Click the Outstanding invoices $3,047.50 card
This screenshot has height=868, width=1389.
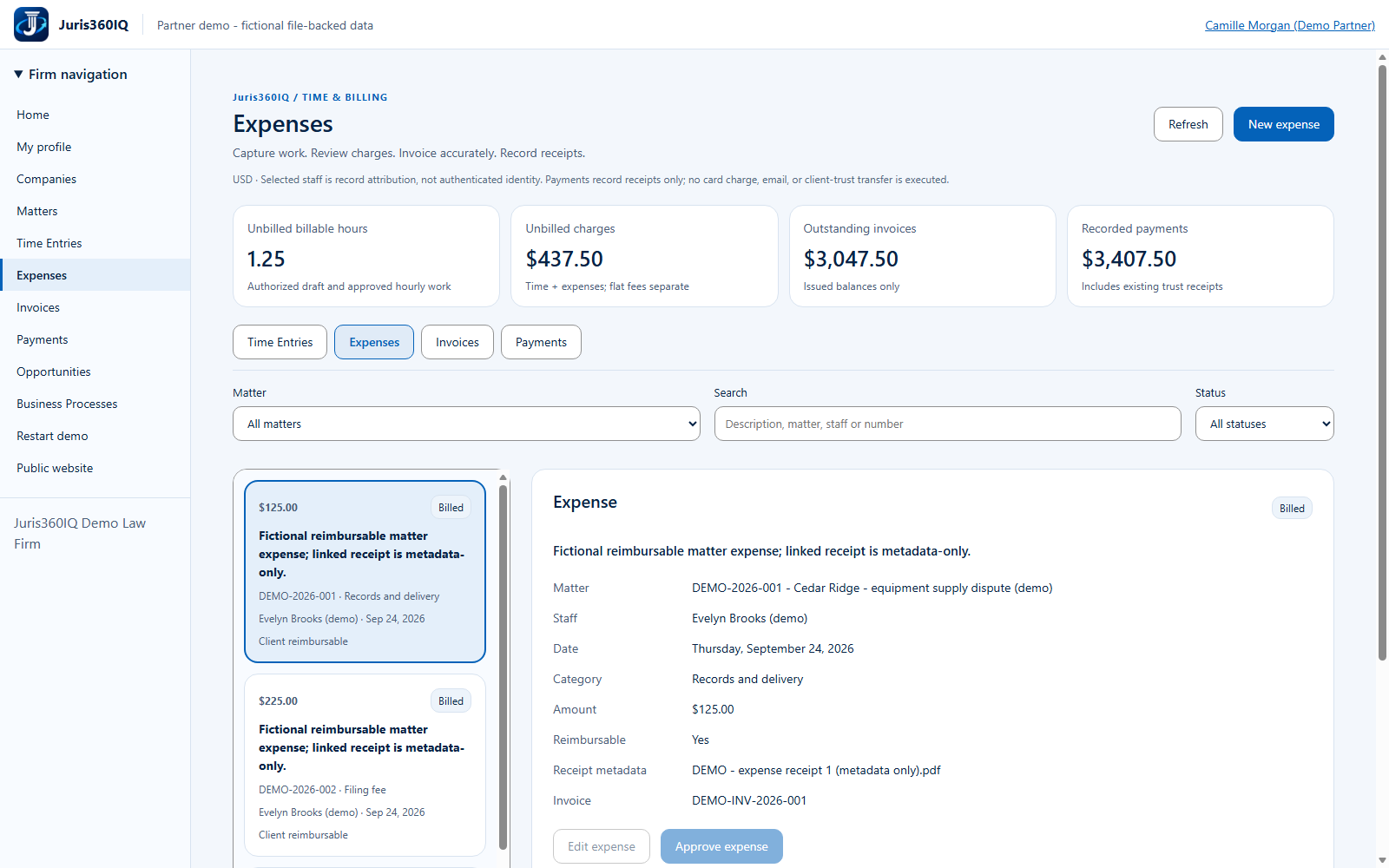(922, 256)
